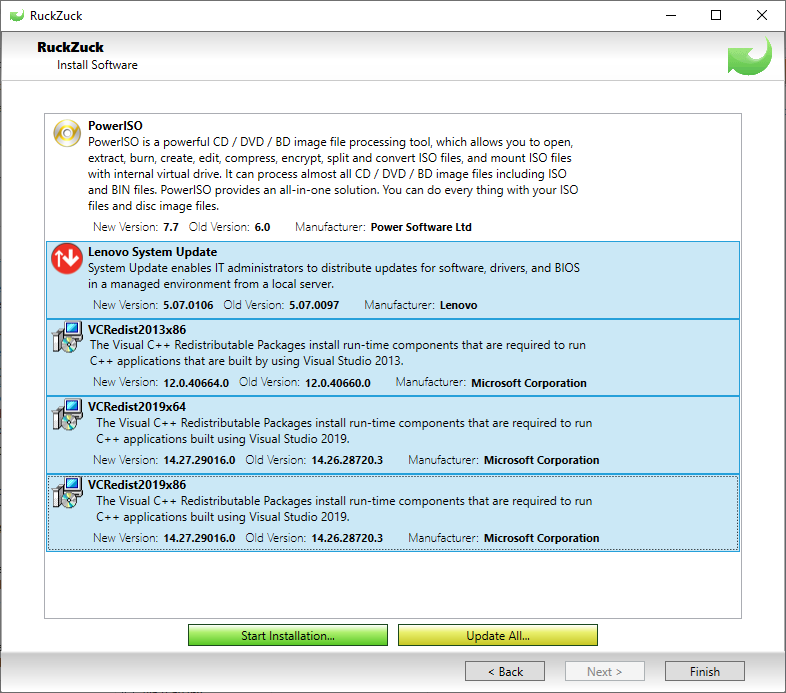
Task: Click VCRedist2019x86 old version 14.26.28720.3
Action: click(x=347, y=538)
